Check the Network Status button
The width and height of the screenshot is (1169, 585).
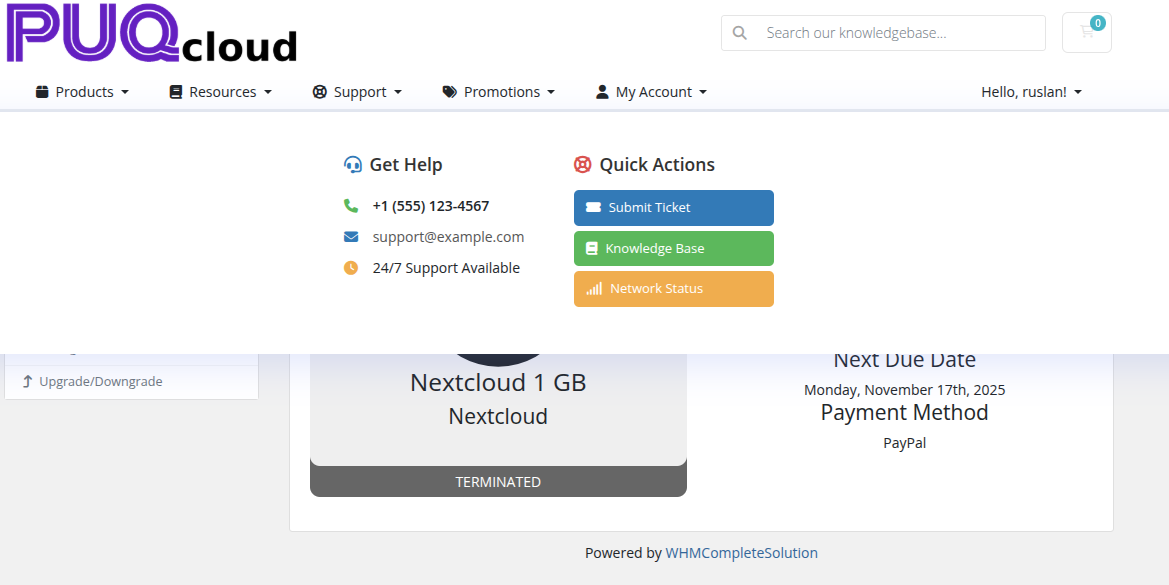[x=673, y=289]
